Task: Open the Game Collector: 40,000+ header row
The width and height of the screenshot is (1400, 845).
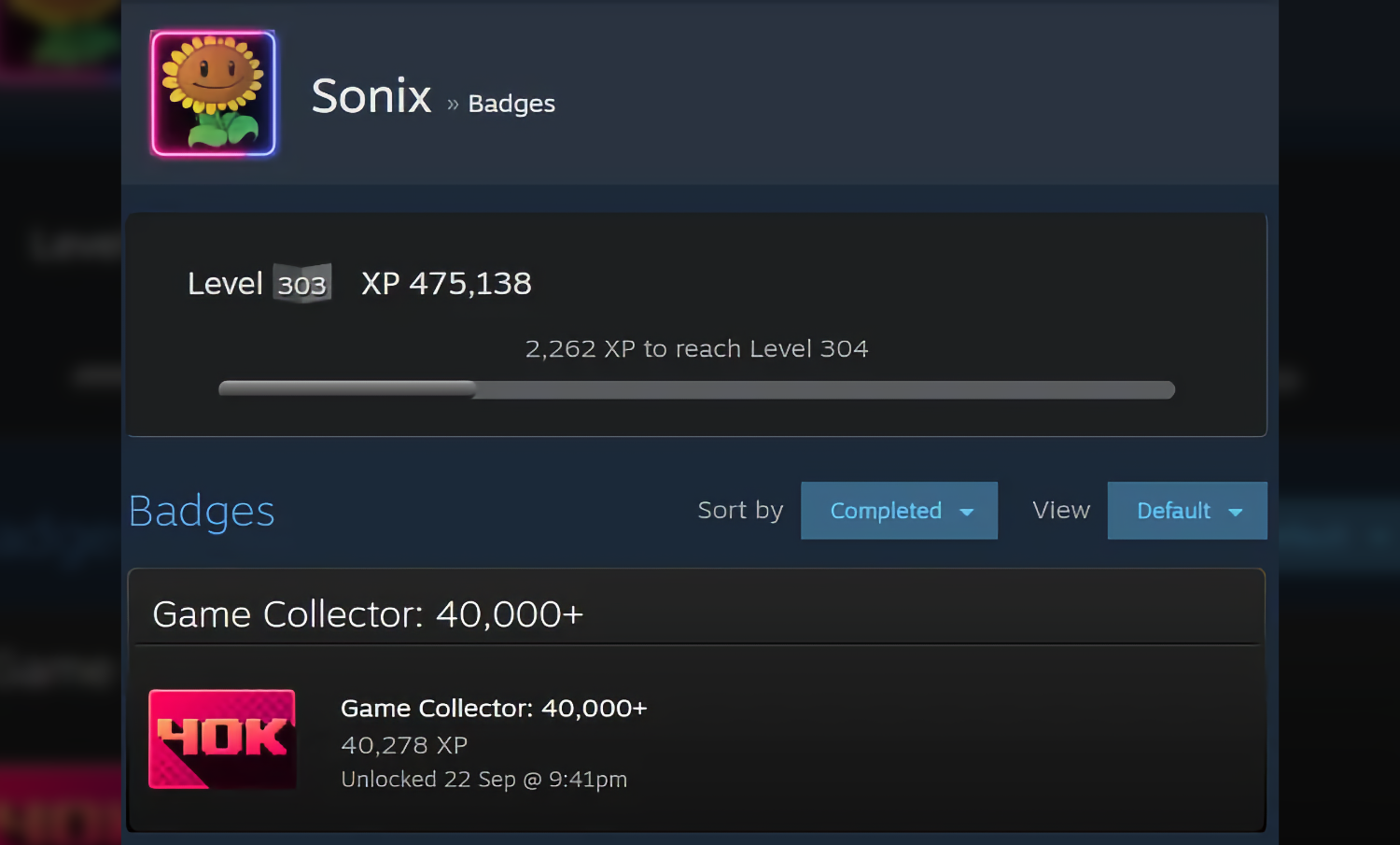Action: [368, 614]
